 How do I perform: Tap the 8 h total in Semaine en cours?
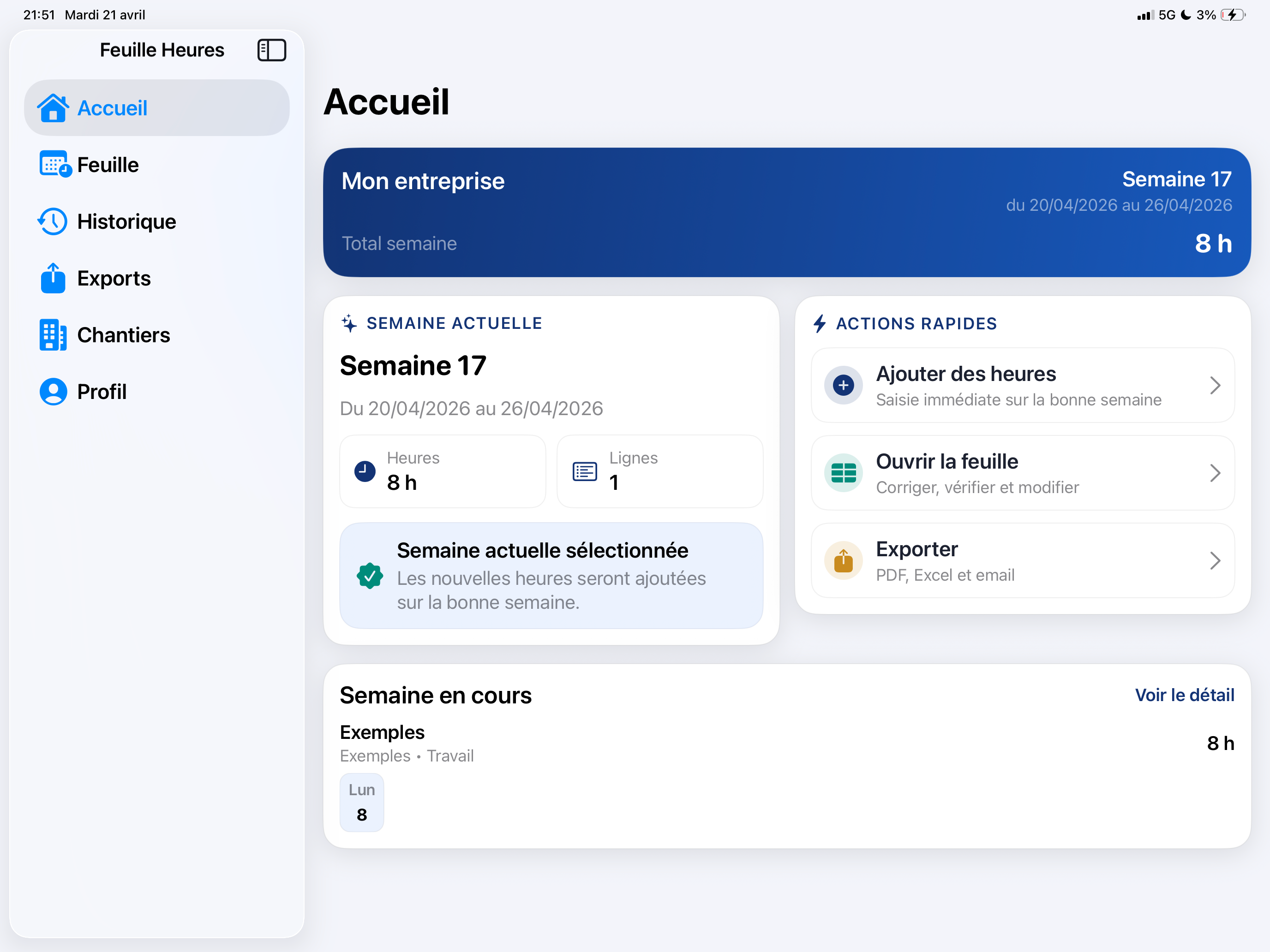tap(1221, 743)
